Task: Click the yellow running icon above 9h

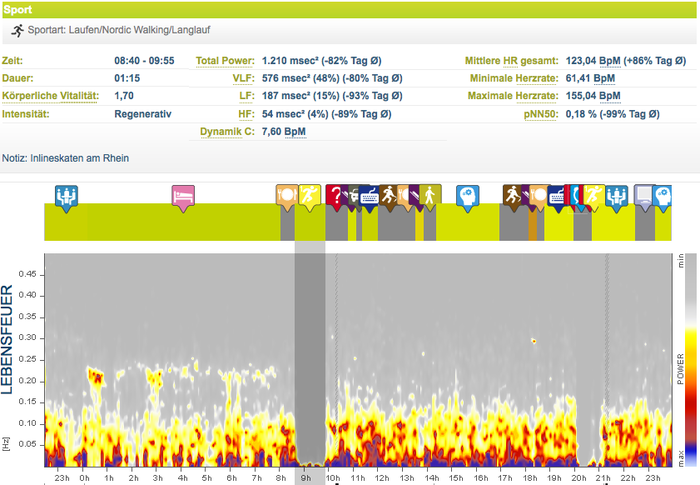Action: tap(309, 194)
